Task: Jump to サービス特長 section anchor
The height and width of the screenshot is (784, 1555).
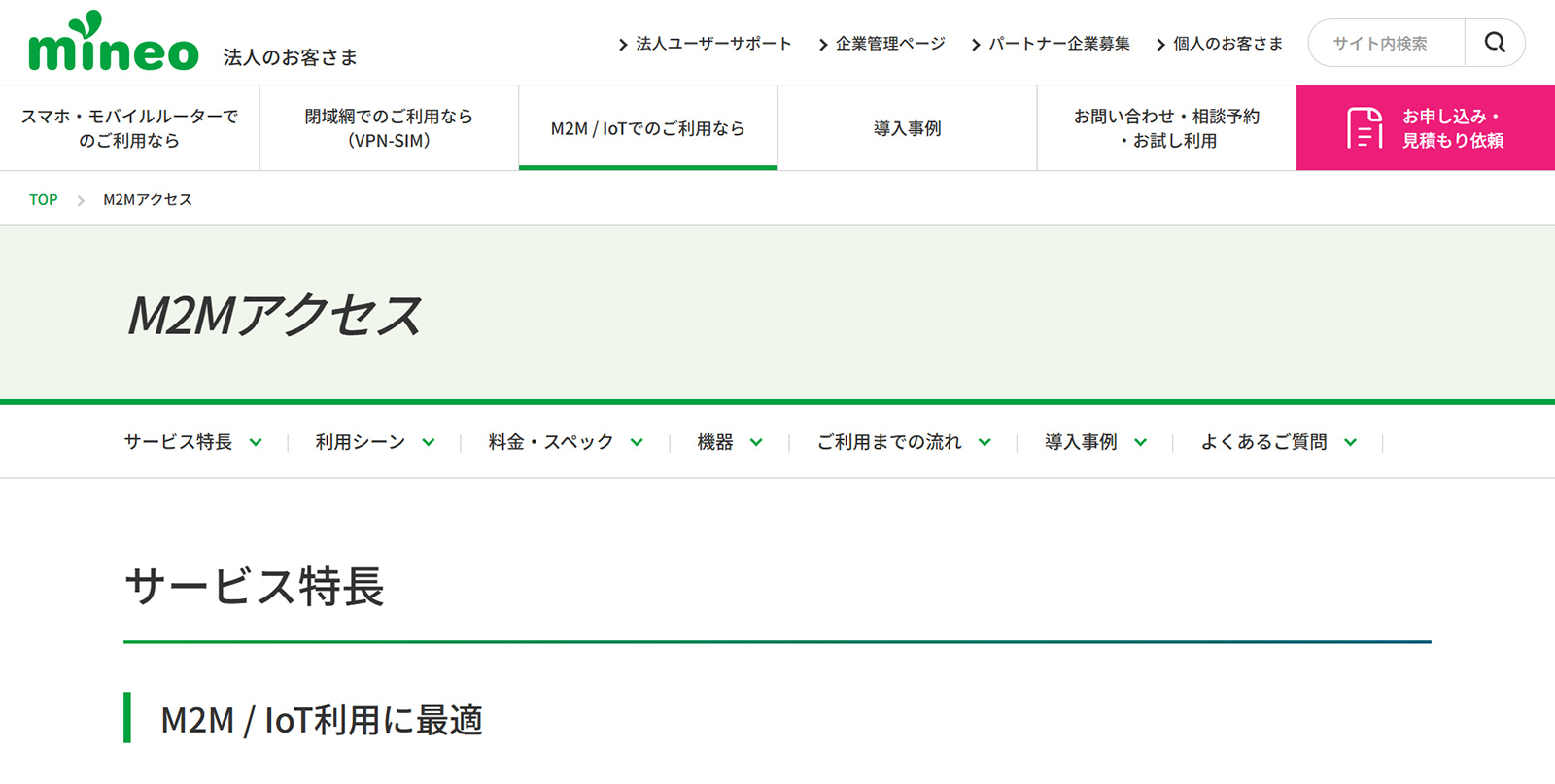Action: 178,442
